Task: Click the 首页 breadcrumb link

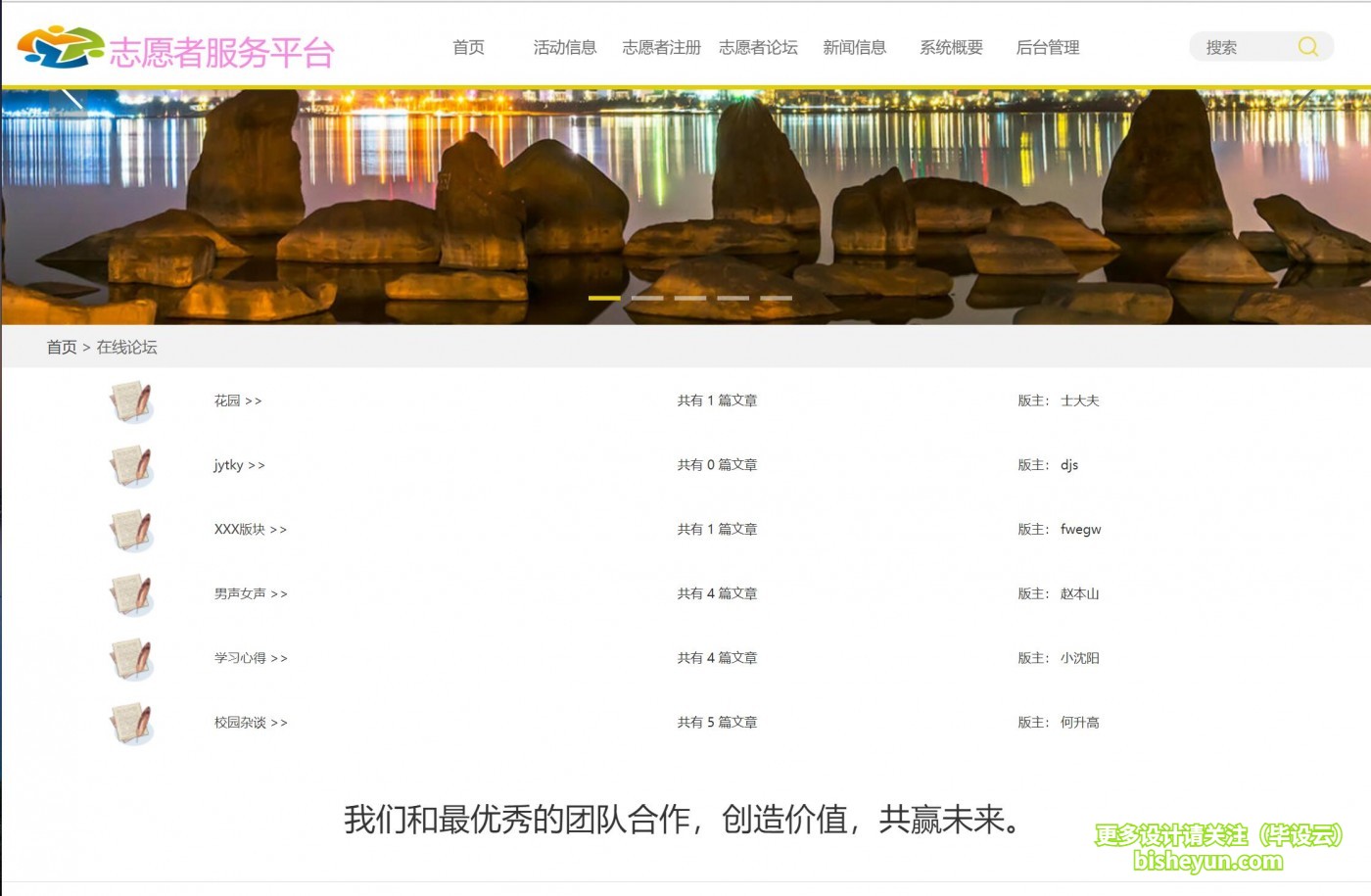Action: coord(62,347)
